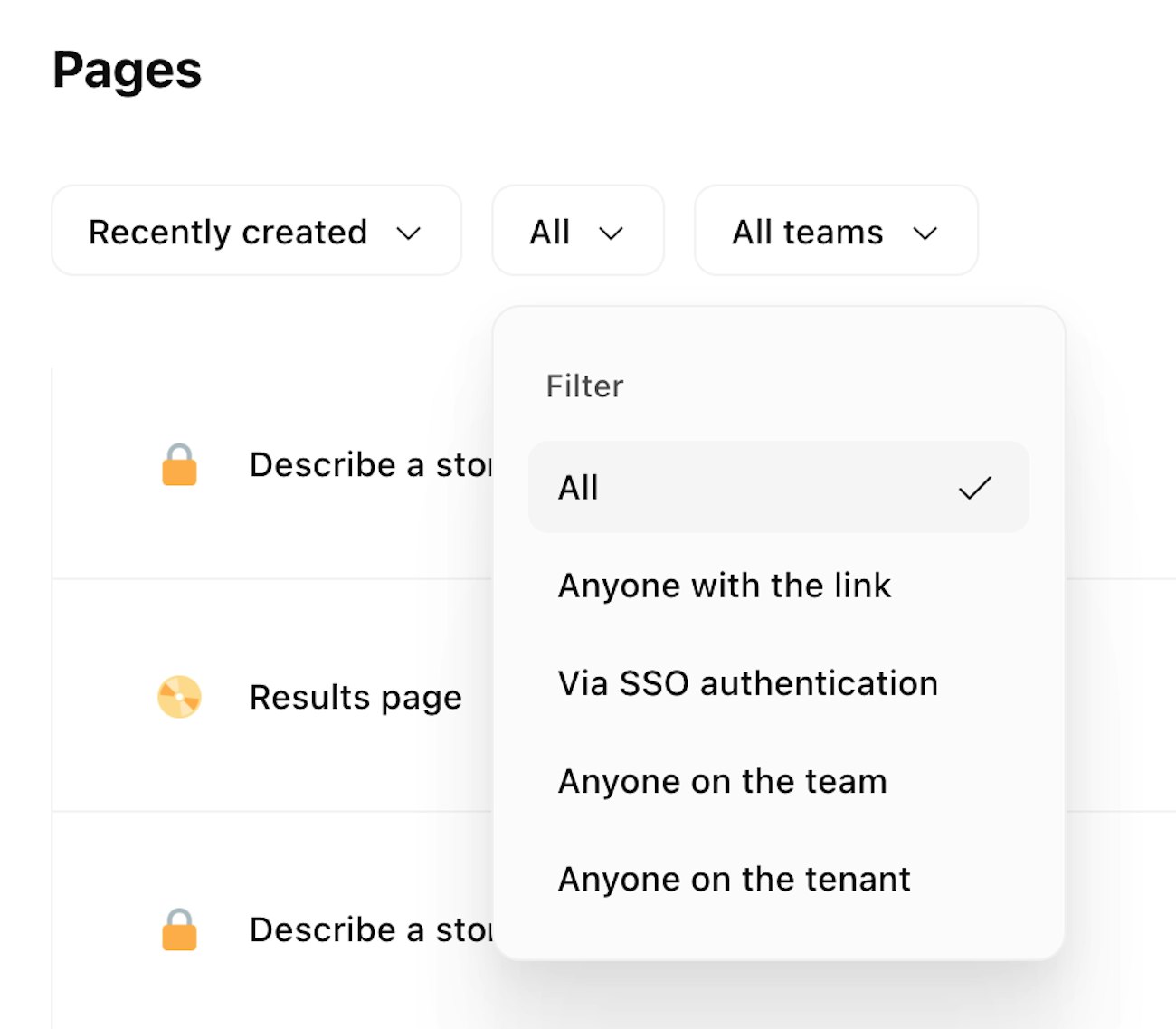Filter pages by Via SSO authentication
This screenshot has height=1029, width=1176.
[x=748, y=683]
